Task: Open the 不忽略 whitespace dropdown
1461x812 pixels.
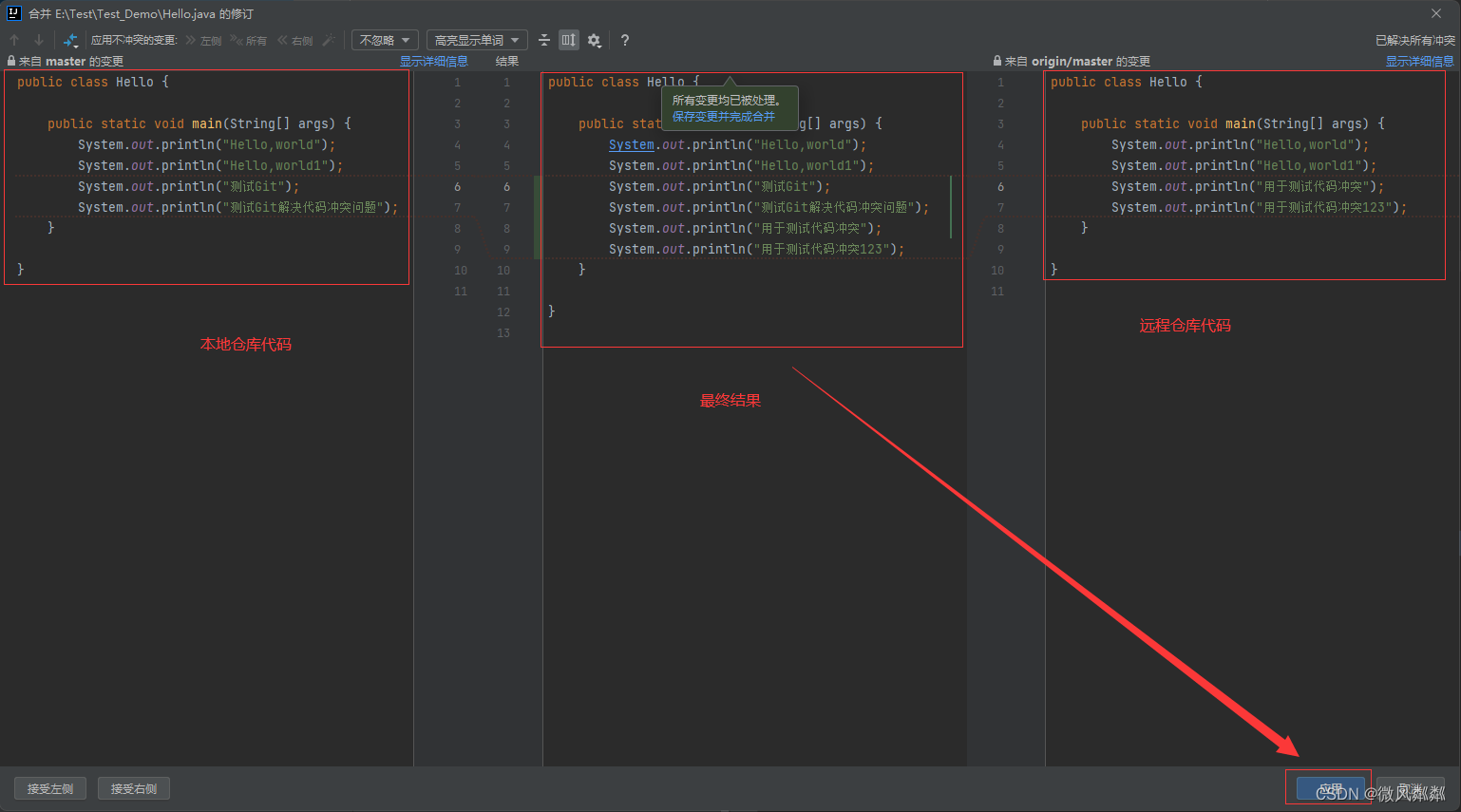Action: [385, 40]
